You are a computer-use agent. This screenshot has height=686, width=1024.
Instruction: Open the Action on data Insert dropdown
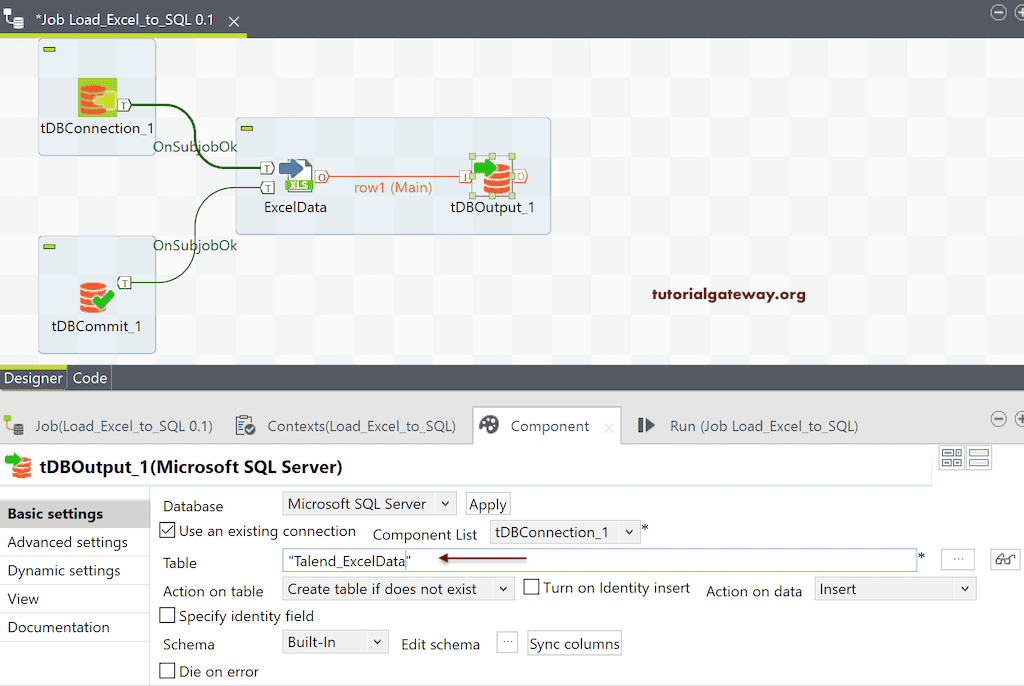click(894, 588)
